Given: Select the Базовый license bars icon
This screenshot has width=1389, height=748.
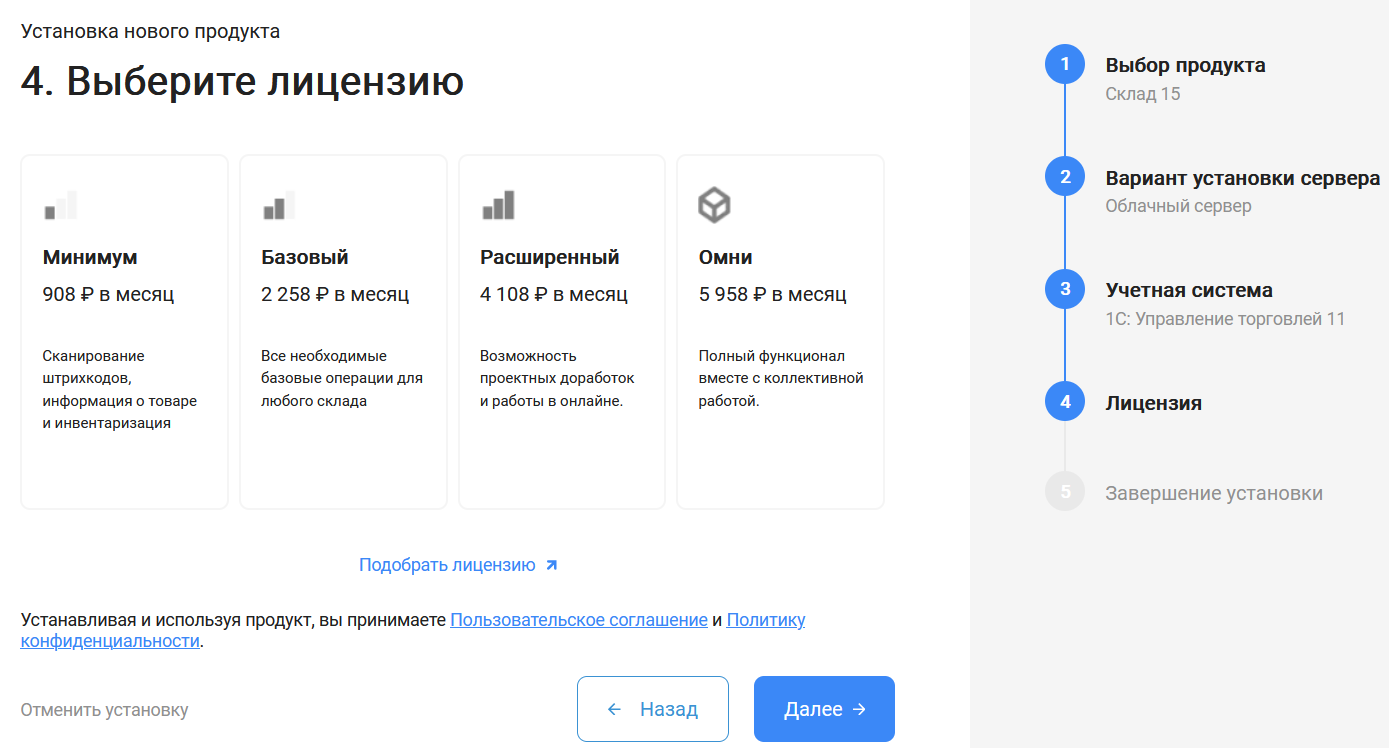Looking at the screenshot, I should pos(279,205).
